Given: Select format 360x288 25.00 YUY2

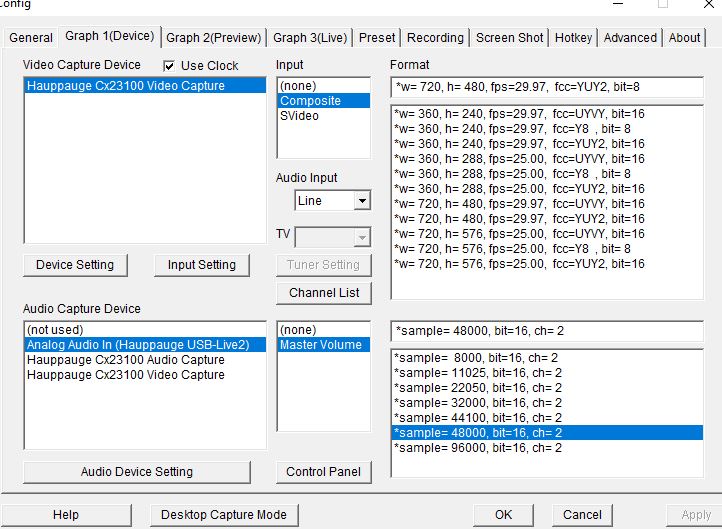Looking at the screenshot, I should coord(547,189).
